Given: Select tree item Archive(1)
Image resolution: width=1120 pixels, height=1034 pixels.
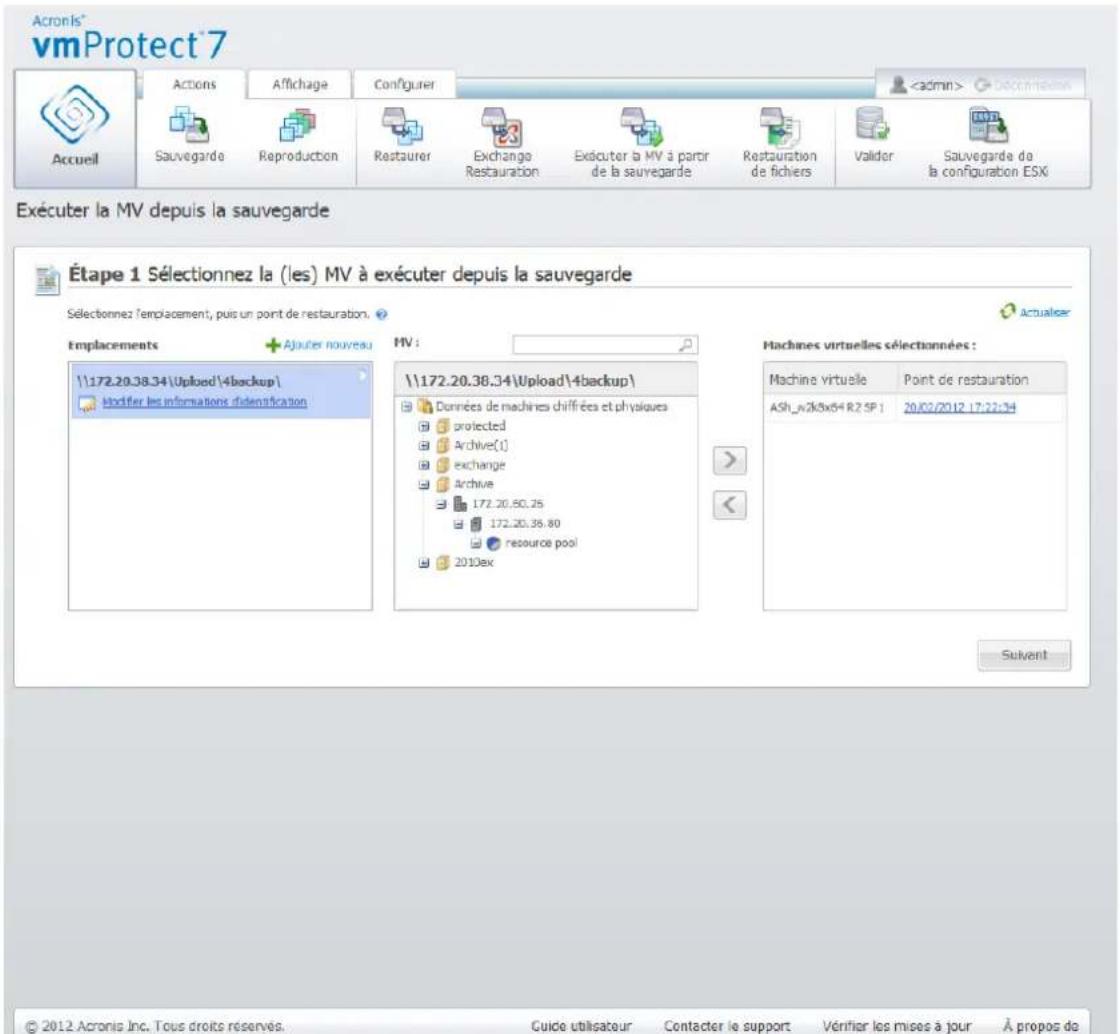Looking at the screenshot, I should click(481, 446).
